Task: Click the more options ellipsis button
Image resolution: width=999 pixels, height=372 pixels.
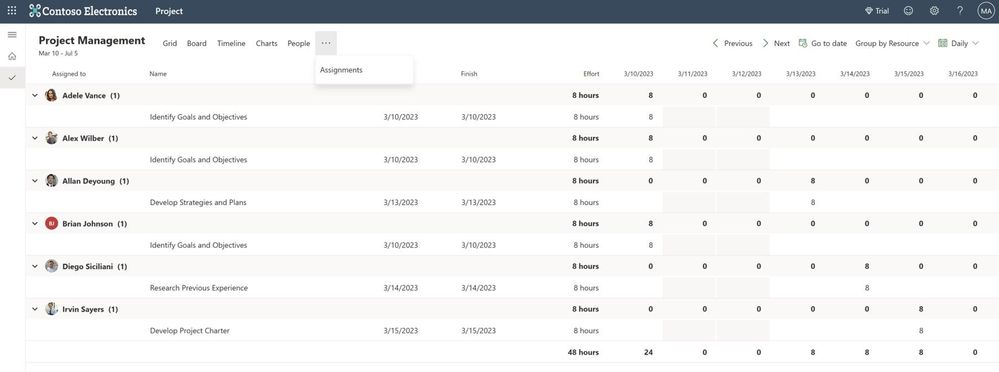Action: [x=326, y=43]
